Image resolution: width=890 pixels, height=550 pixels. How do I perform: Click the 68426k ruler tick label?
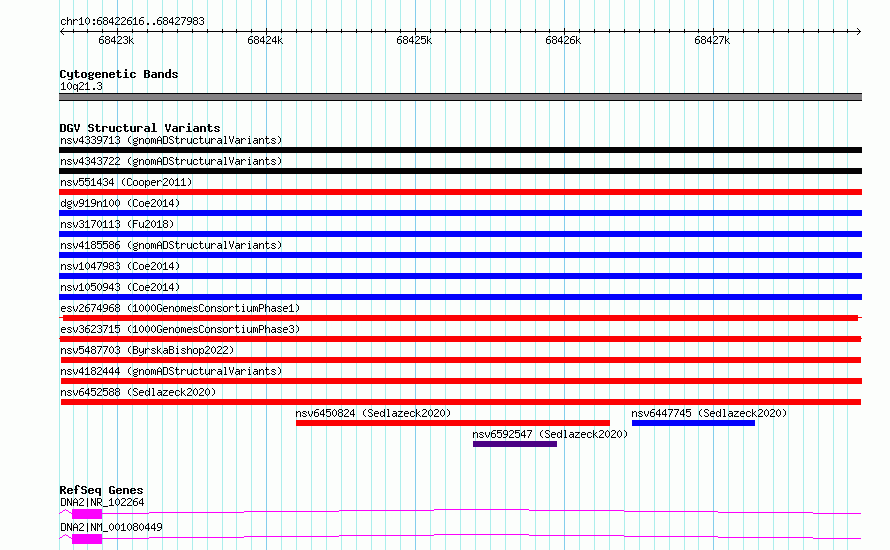tap(563, 40)
